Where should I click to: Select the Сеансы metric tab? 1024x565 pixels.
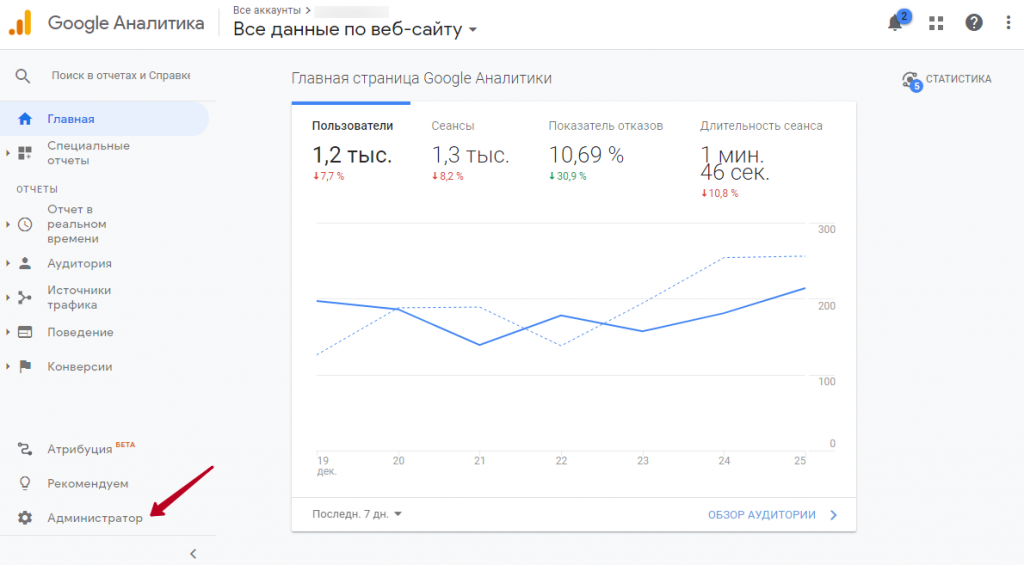[x=470, y=151]
